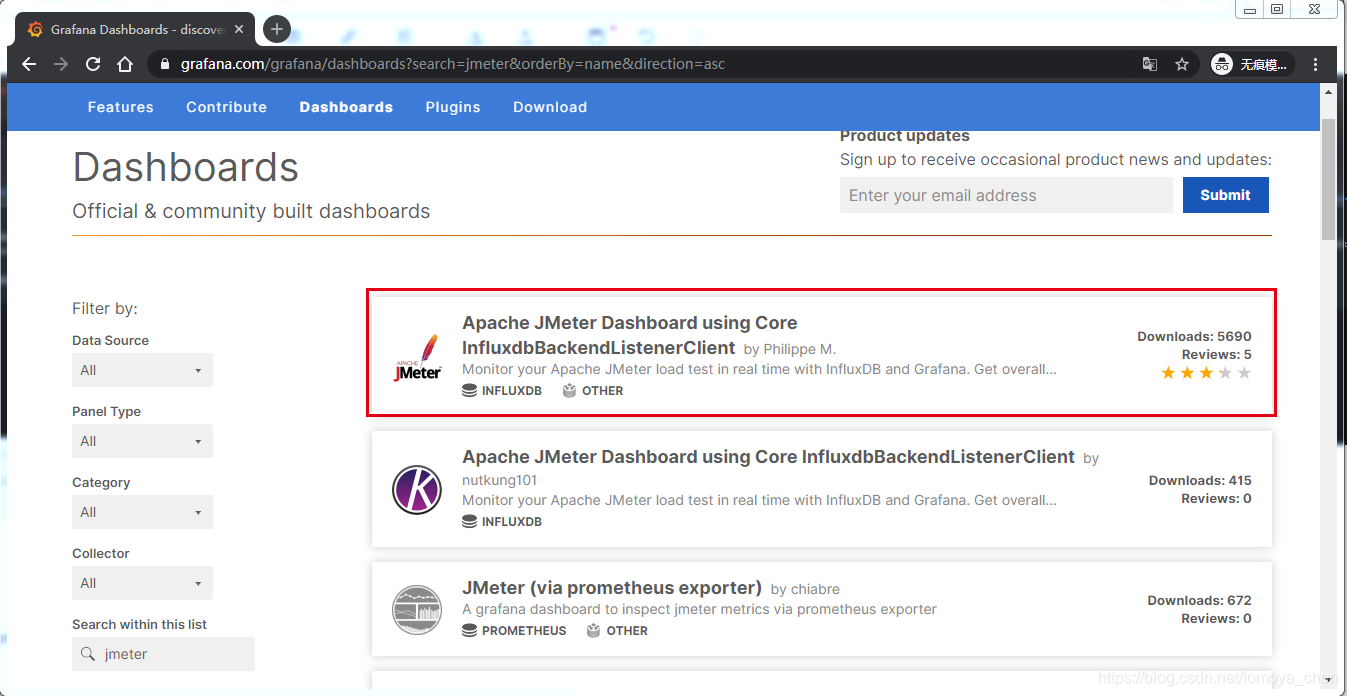
Task: Click the blue Submit button
Action: (x=1225, y=195)
